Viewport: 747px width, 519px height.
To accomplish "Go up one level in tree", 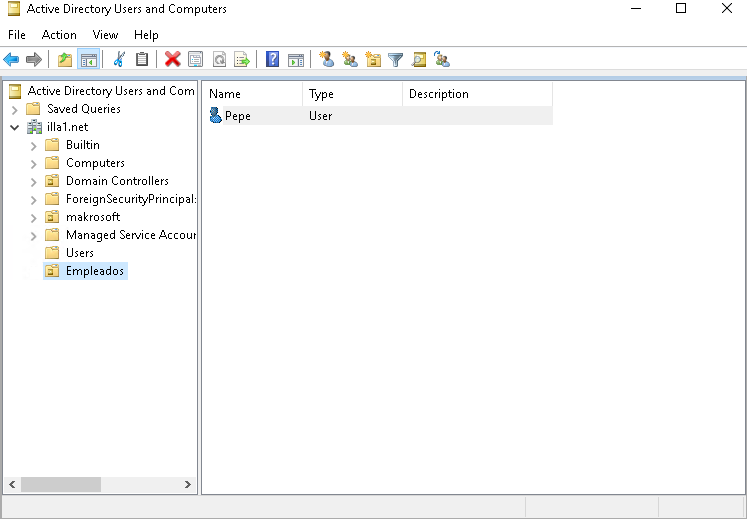I will point(65,60).
